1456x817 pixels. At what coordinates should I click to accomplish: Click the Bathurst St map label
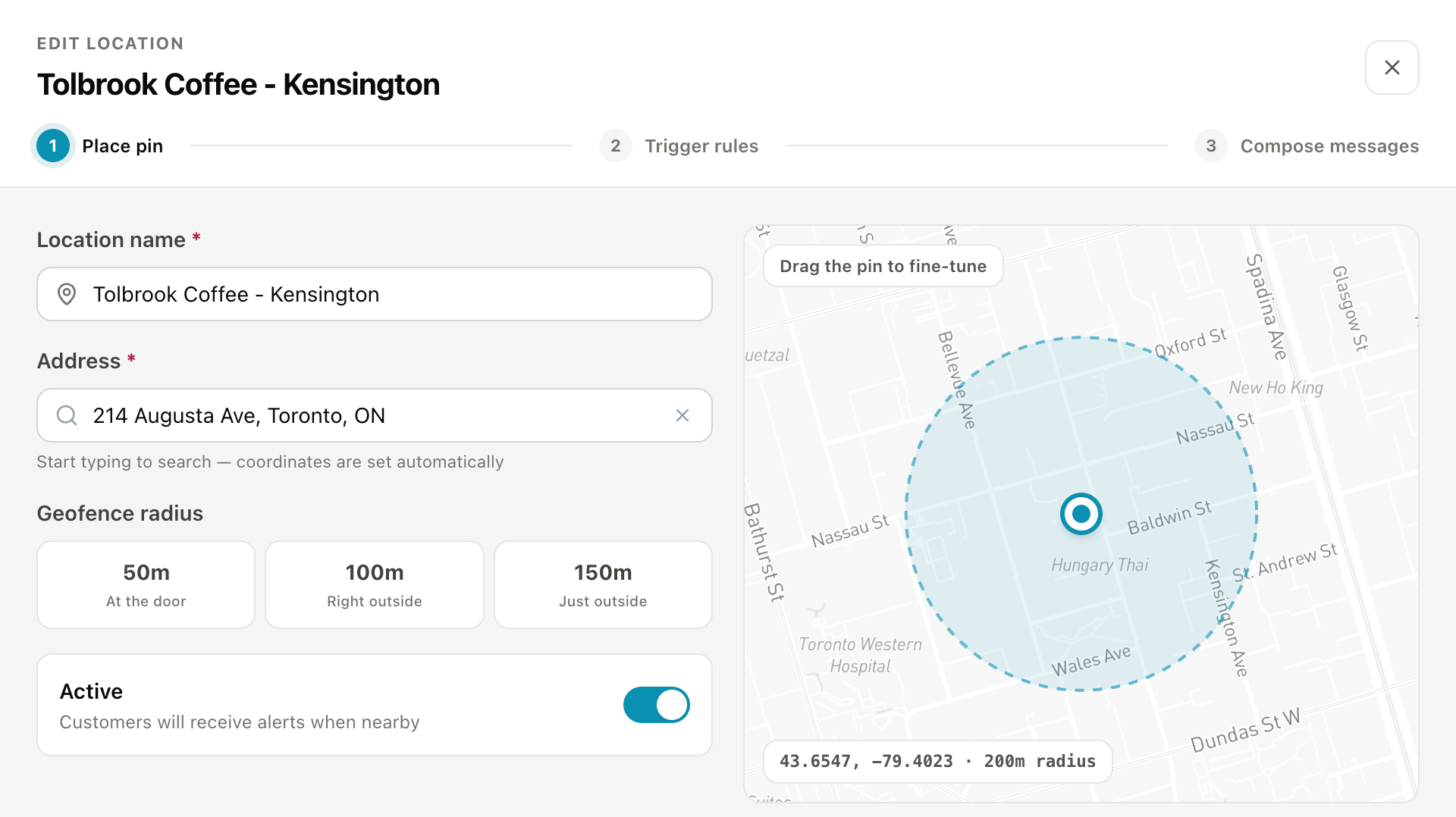(764, 552)
